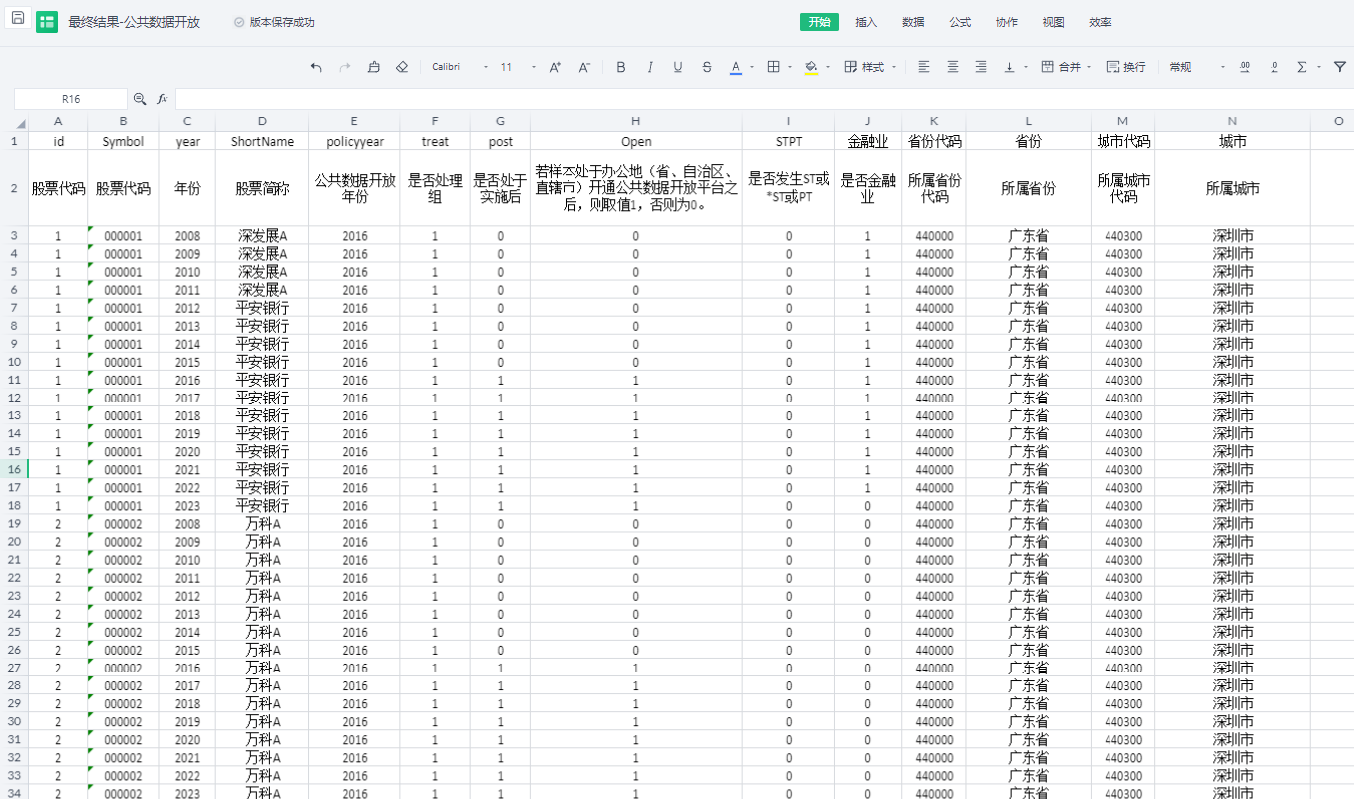Click the sum Σ function icon
This screenshot has width=1354, height=799.
coord(1302,67)
